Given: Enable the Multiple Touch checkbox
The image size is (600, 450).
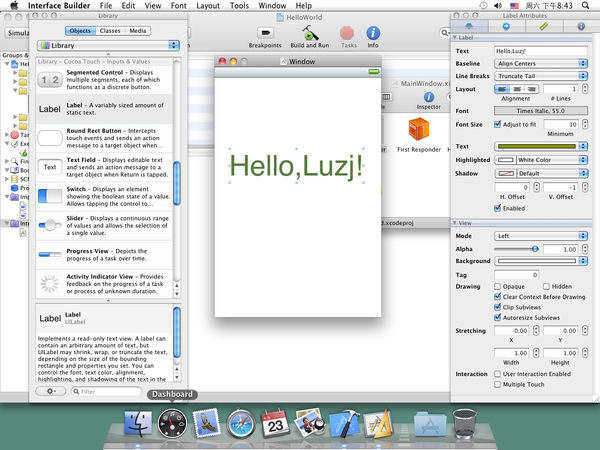Looking at the screenshot, I should [497, 384].
